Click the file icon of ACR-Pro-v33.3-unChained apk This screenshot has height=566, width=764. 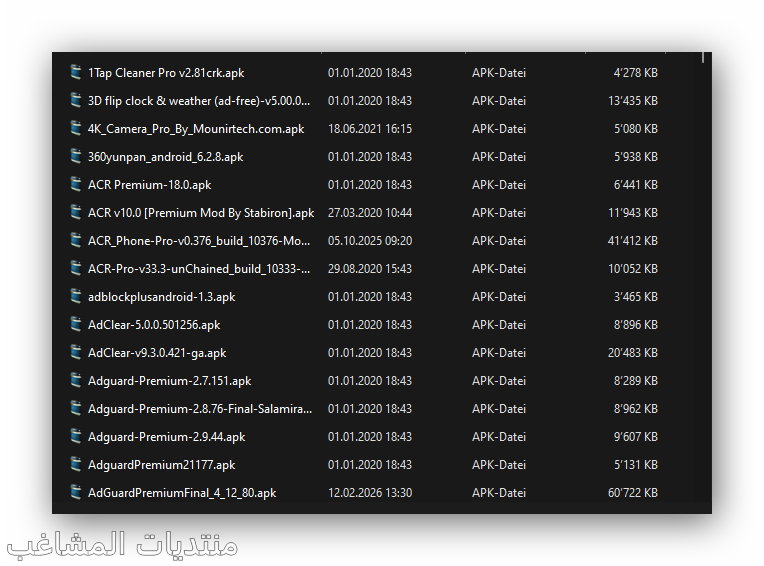pyautogui.click(x=76, y=268)
